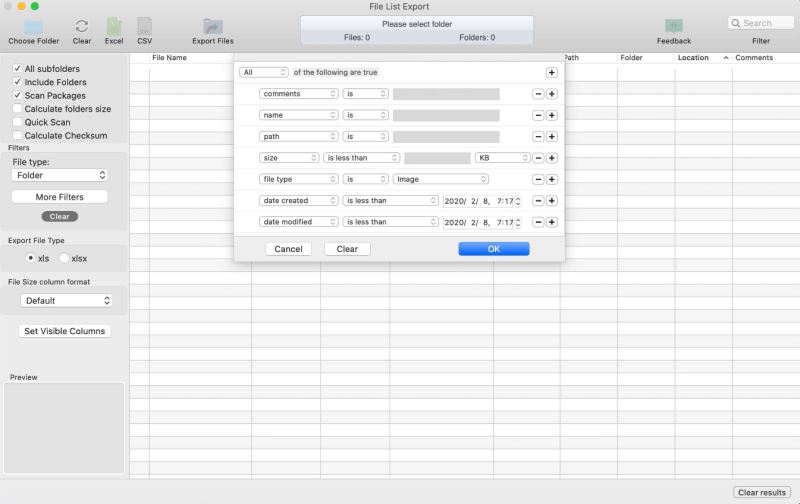Viewport: 800px width, 504px height.
Task: Add a new rule with top plus button
Action: click(x=552, y=72)
